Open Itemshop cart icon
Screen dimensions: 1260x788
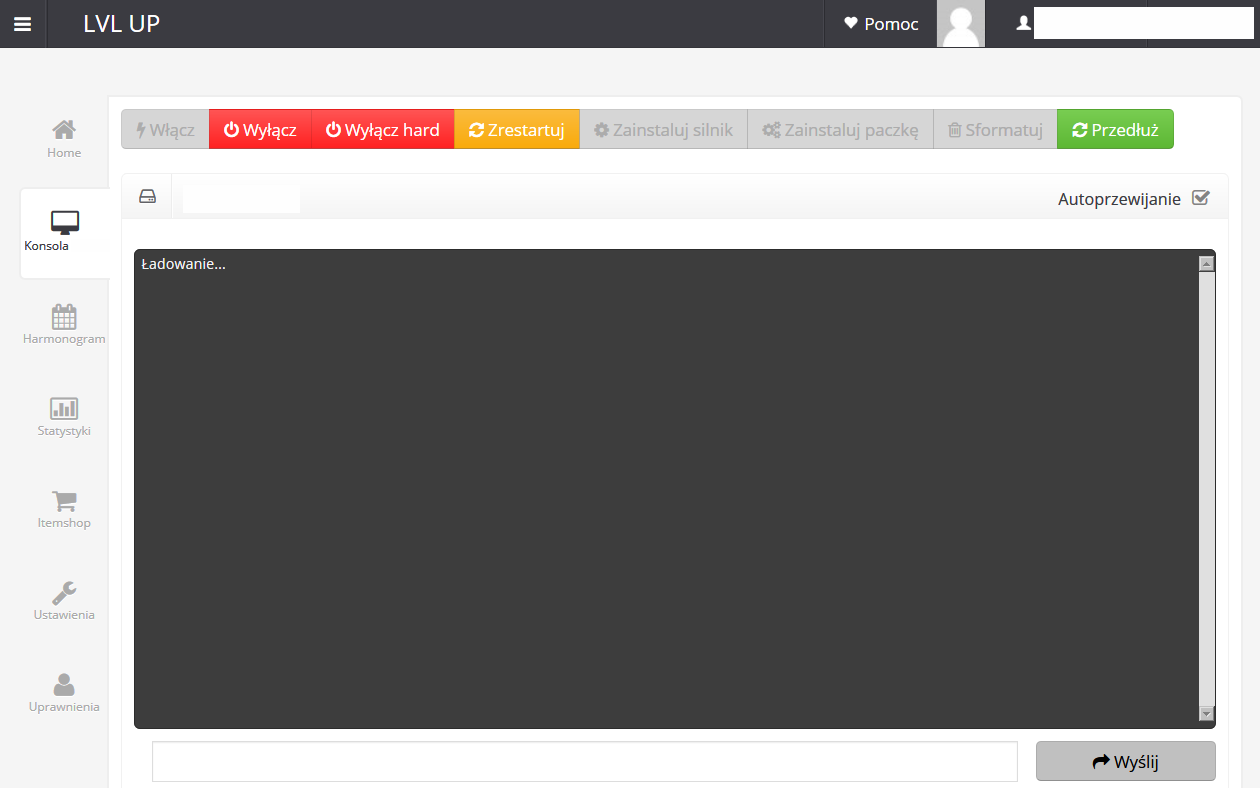pyautogui.click(x=64, y=501)
